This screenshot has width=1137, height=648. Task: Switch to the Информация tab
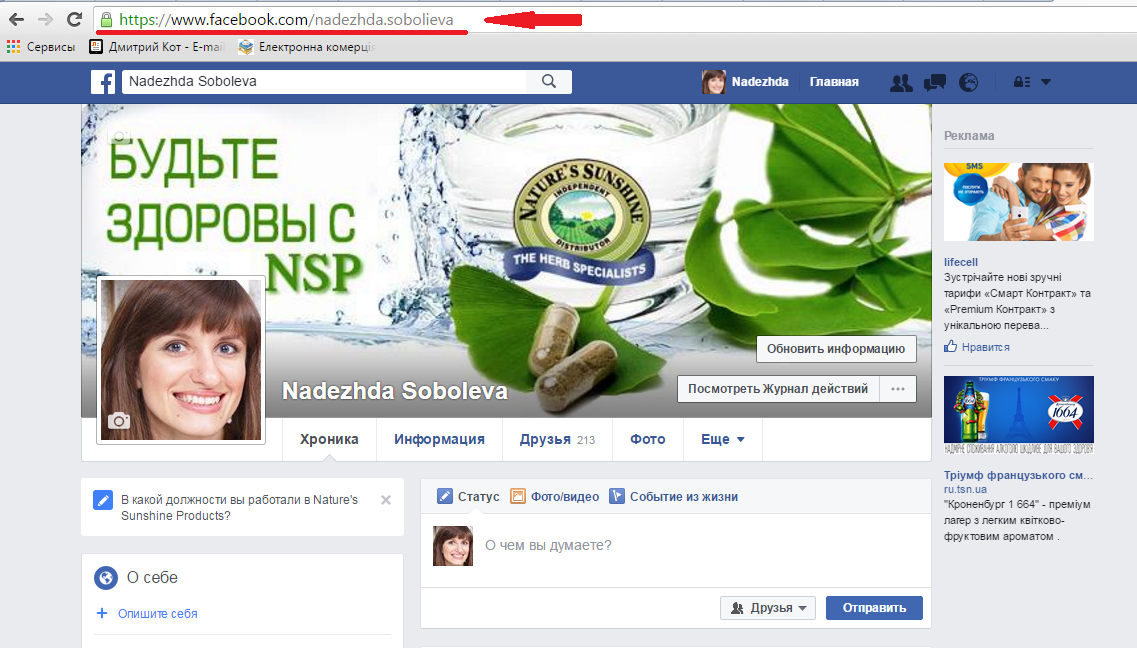tap(439, 439)
